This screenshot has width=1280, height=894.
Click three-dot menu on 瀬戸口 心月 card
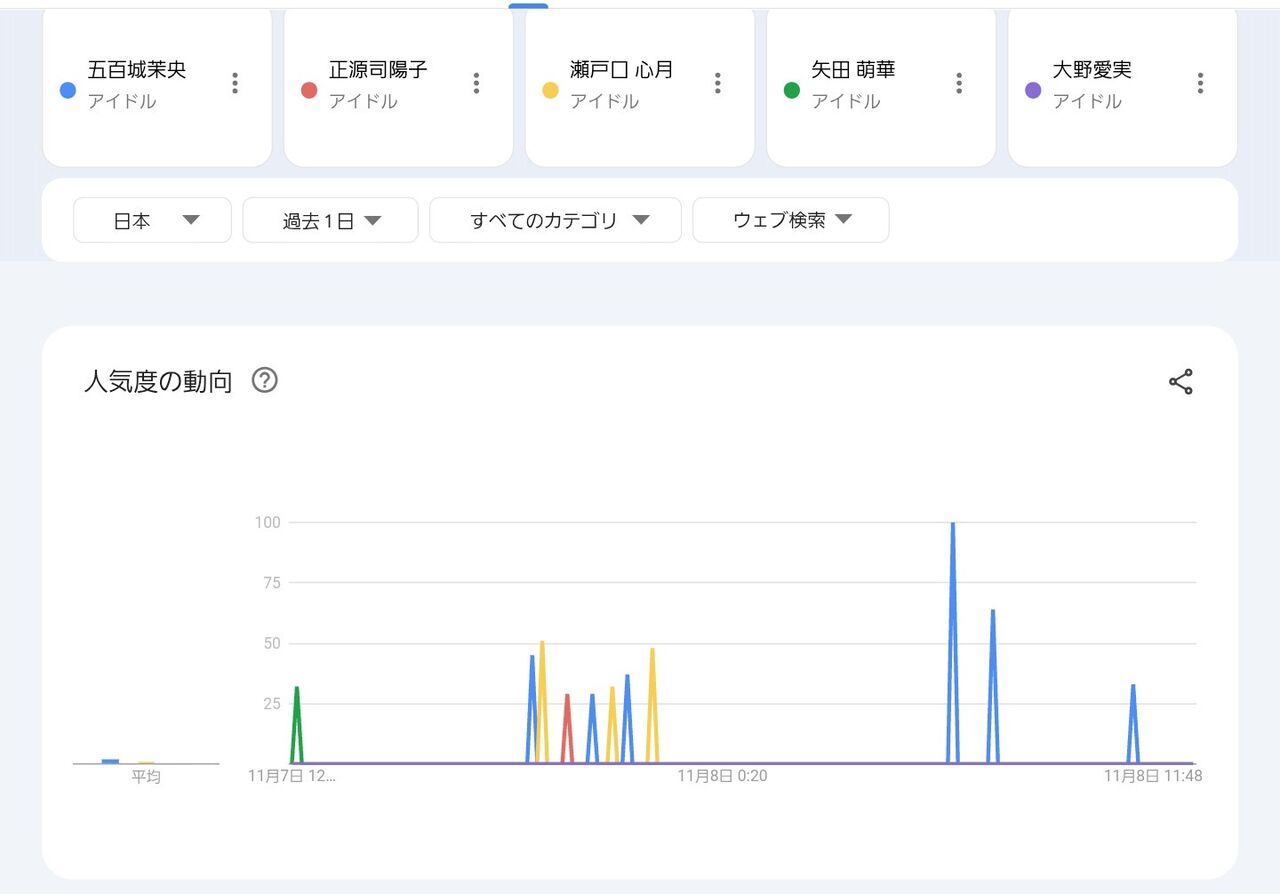tap(717, 84)
